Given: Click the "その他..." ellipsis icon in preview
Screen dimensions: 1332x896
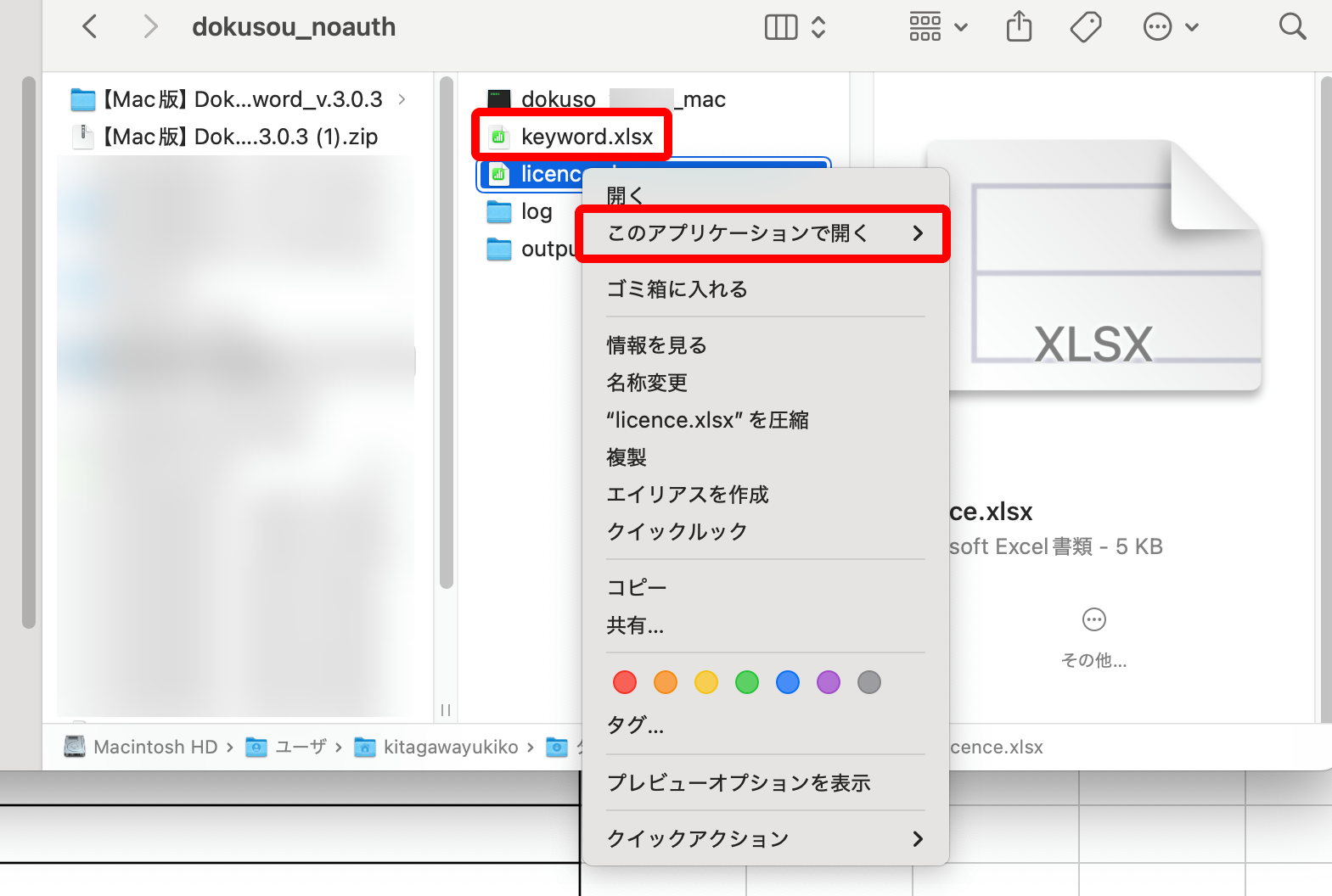Looking at the screenshot, I should click(1094, 619).
